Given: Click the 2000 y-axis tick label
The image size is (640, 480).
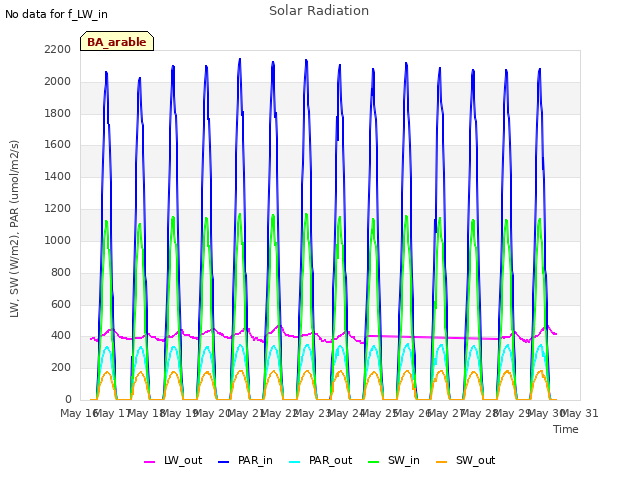Looking at the screenshot, I should pos(58,82).
